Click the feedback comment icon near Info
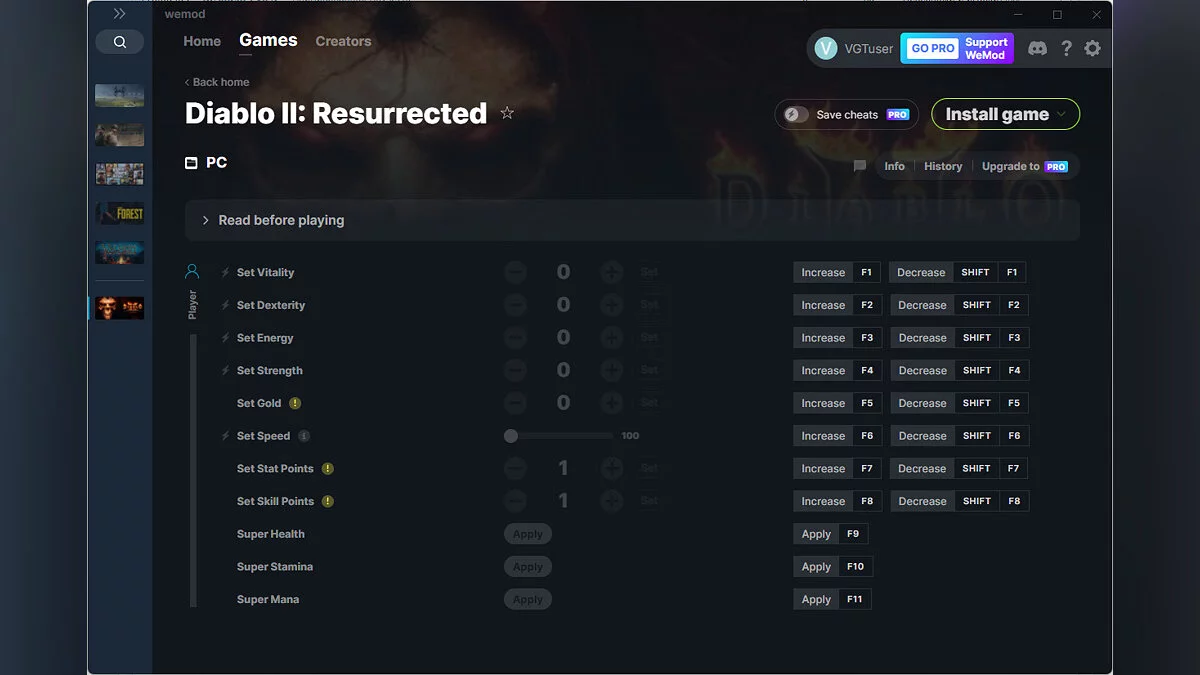 click(859, 166)
